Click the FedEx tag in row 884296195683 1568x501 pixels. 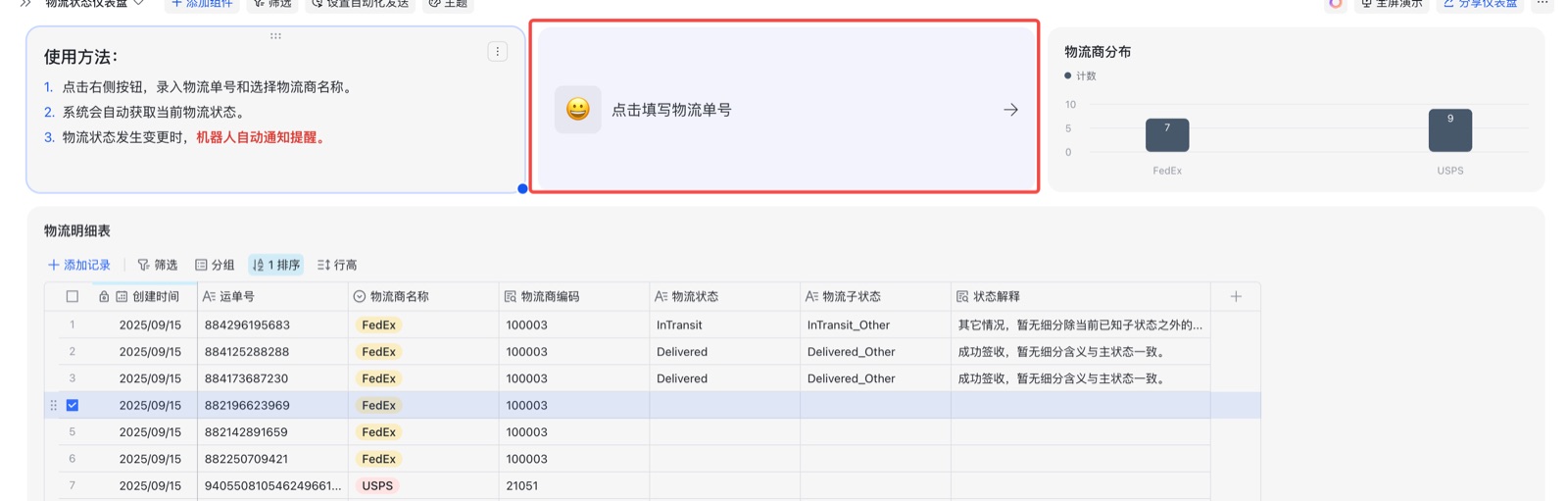point(378,325)
